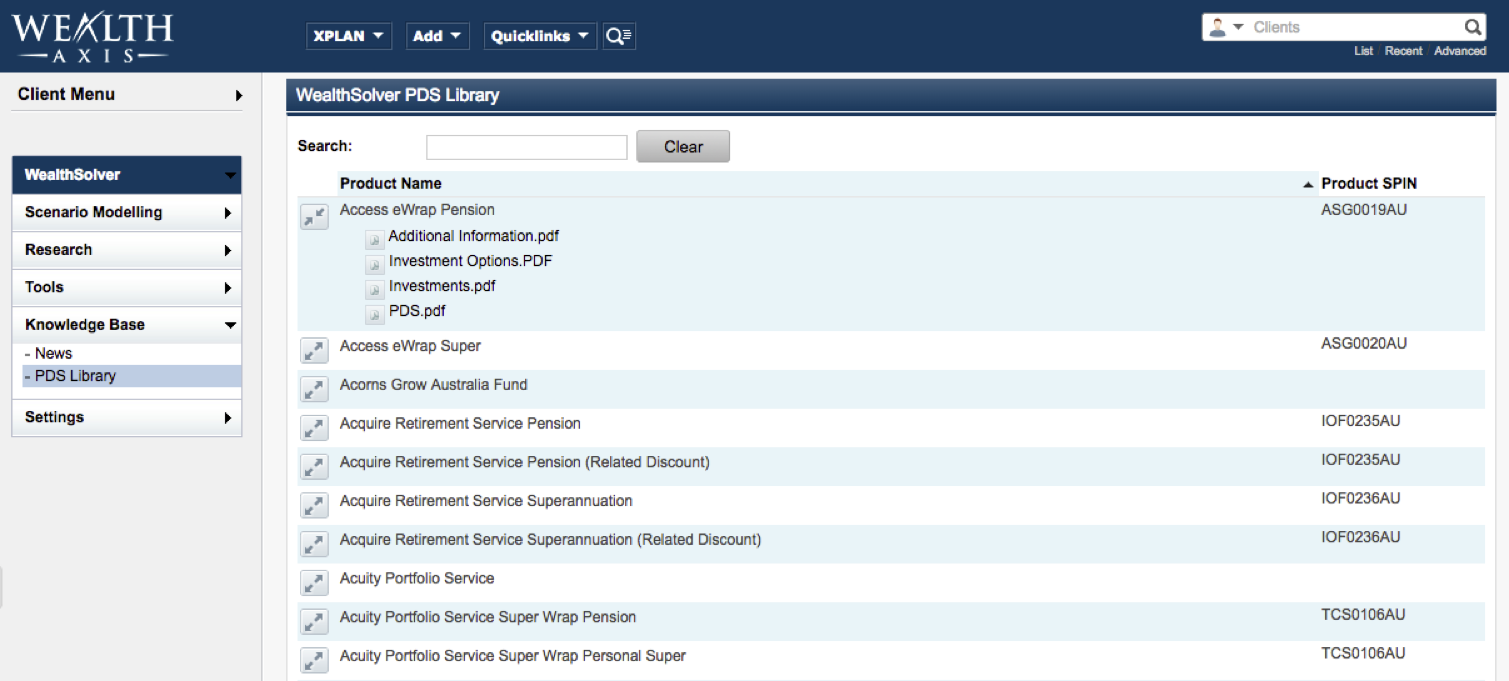The image size is (1509, 681).
Task: Open the advanced search list icon in top bar
Action: [619, 36]
